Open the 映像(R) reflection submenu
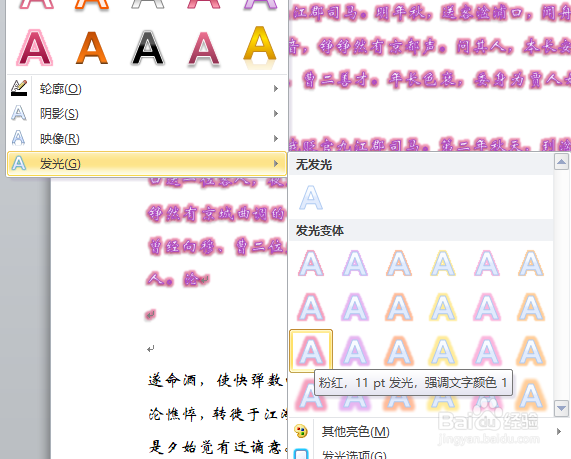The height and width of the screenshot is (459, 571). click(x=147, y=139)
